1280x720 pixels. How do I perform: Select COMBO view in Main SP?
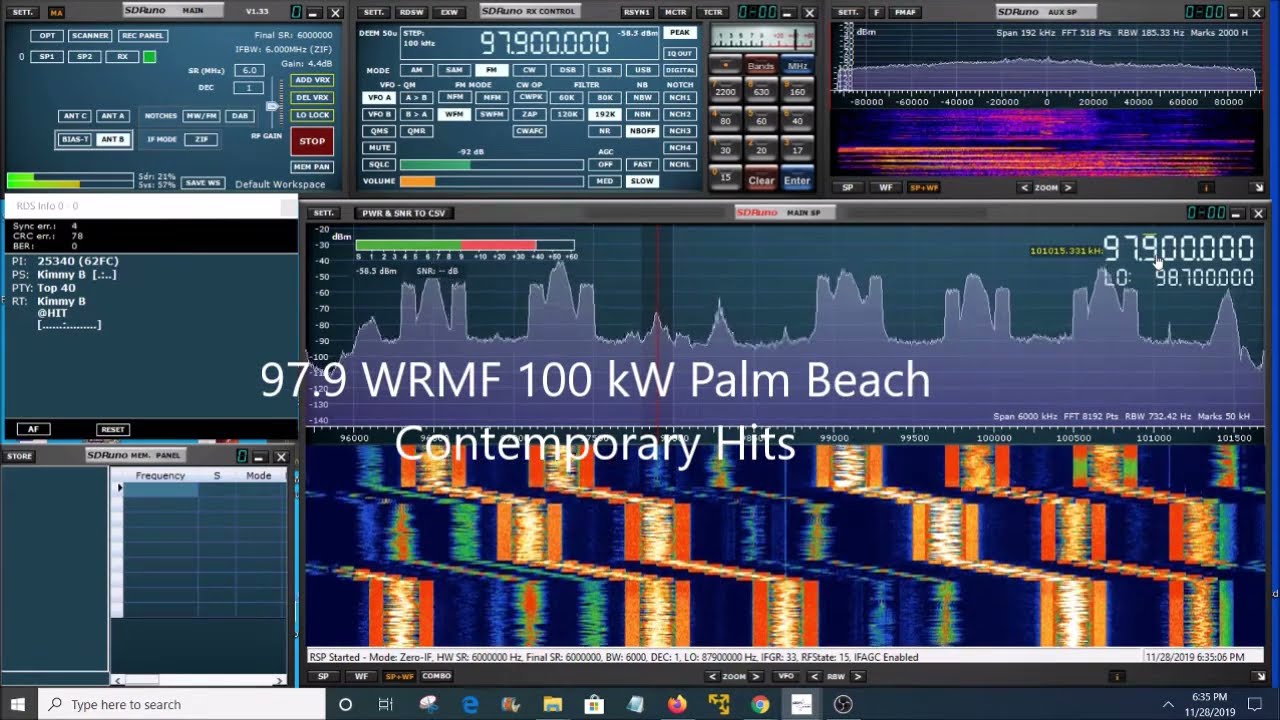click(x=436, y=676)
